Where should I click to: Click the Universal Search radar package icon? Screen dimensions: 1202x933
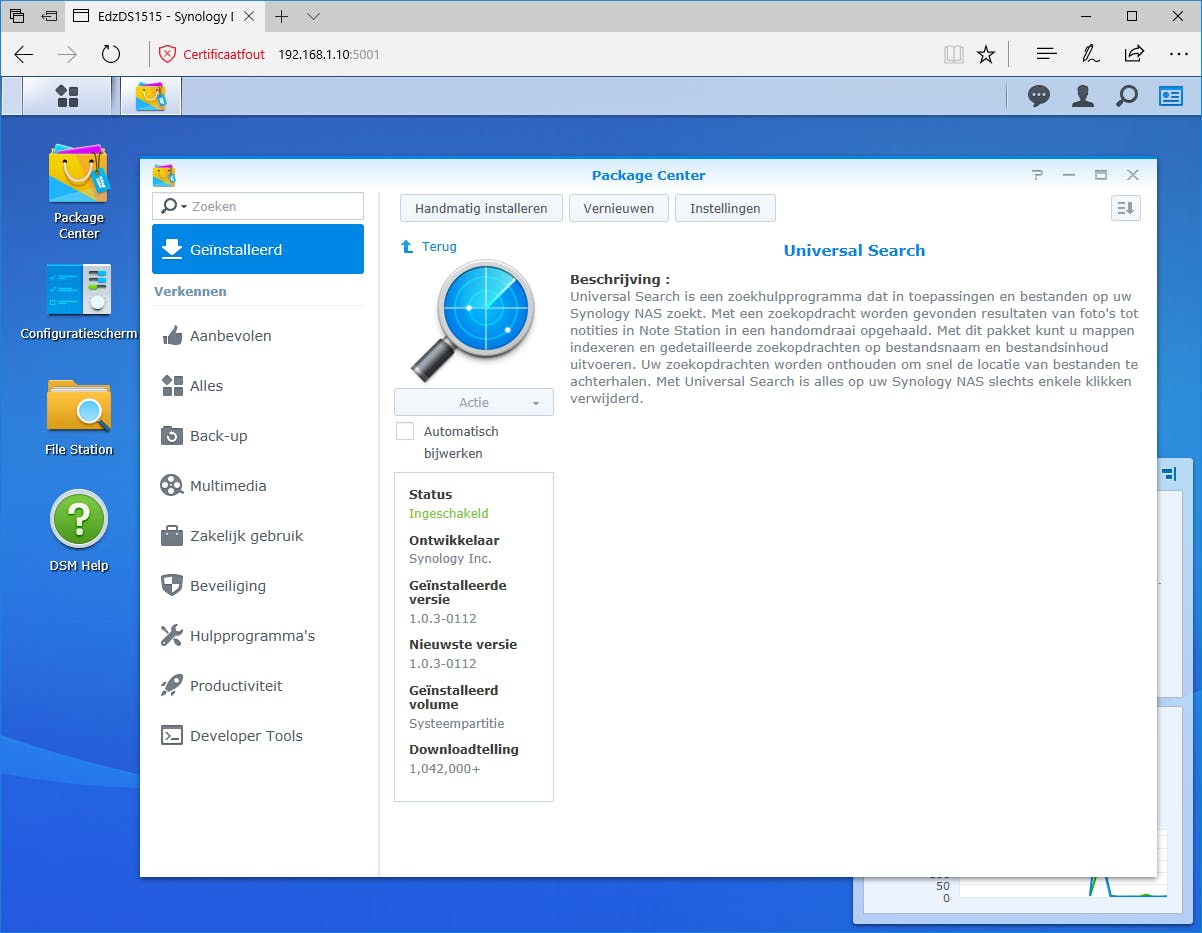(473, 321)
